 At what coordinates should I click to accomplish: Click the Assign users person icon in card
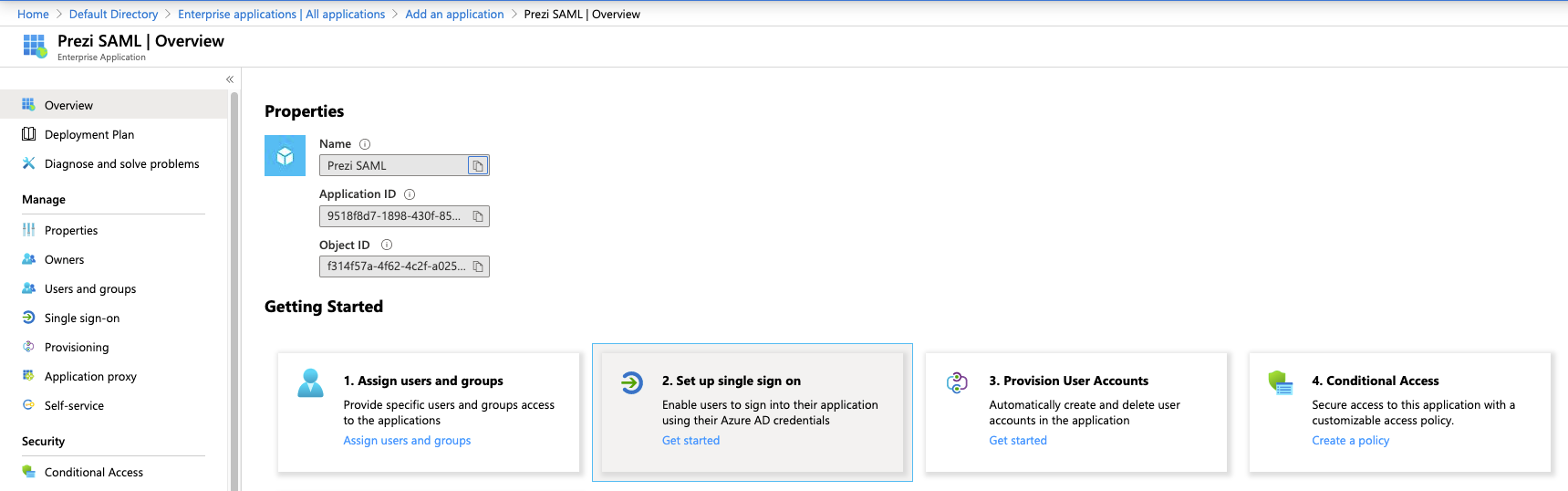(x=310, y=382)
